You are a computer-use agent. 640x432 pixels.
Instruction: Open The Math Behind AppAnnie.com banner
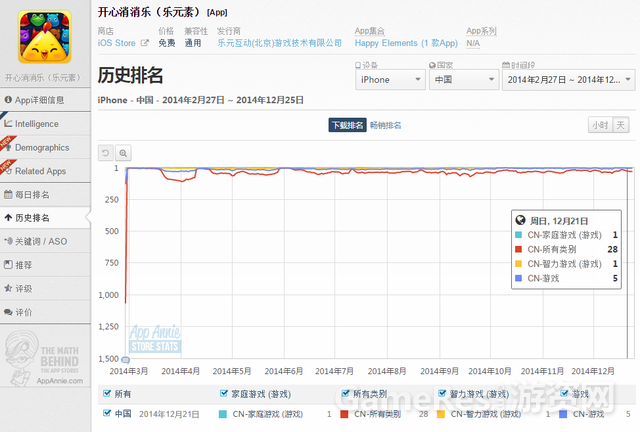click(45, 359)
